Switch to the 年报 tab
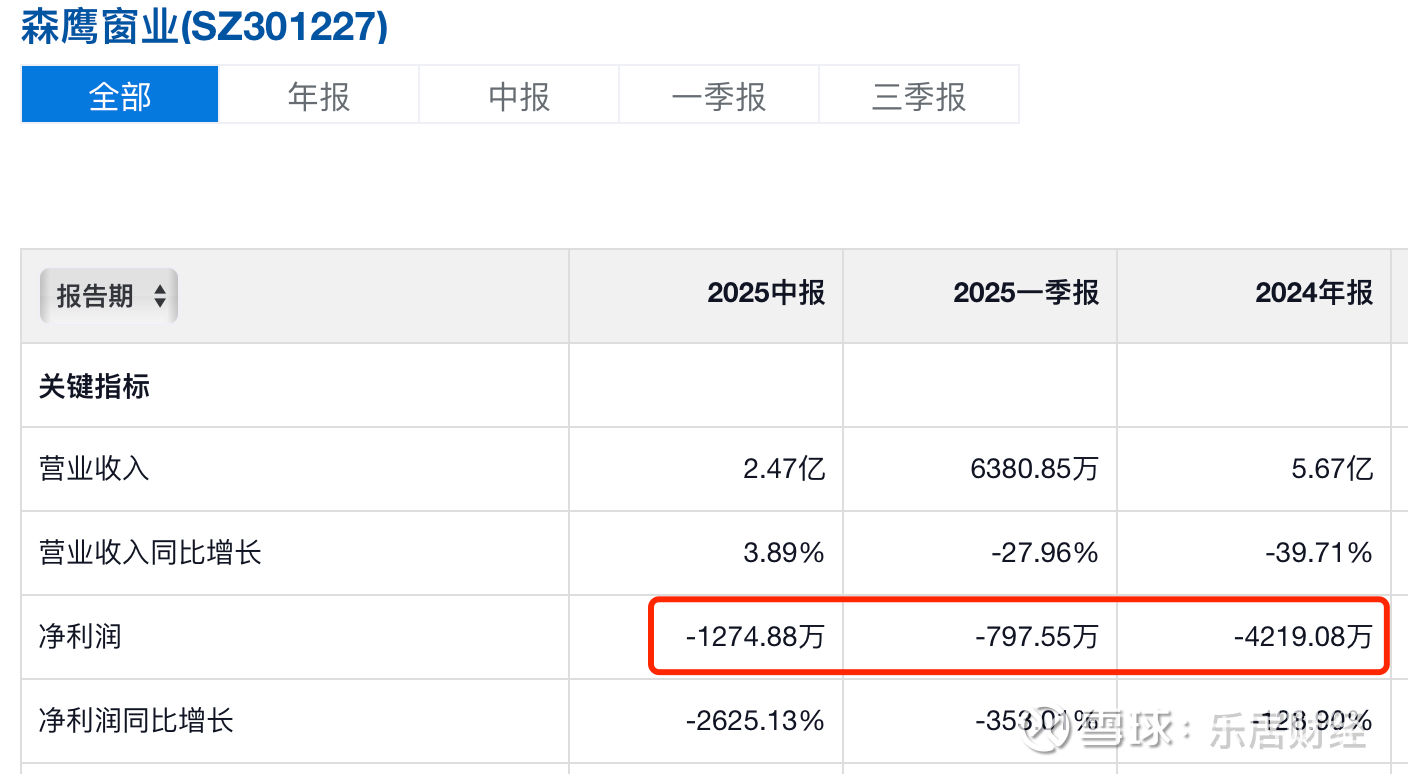The image size is (1408, 774). pyautogui.click(x=319, y=96)
